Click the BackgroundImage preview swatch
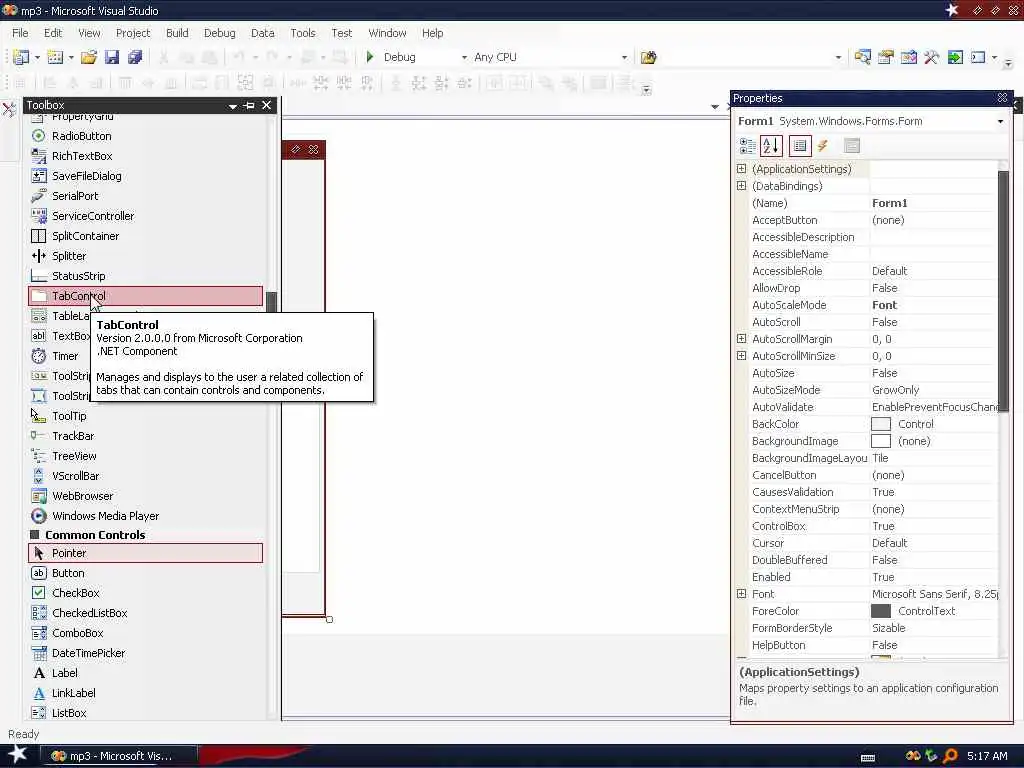Viewport: 1024px width, 768px height. 880,441
